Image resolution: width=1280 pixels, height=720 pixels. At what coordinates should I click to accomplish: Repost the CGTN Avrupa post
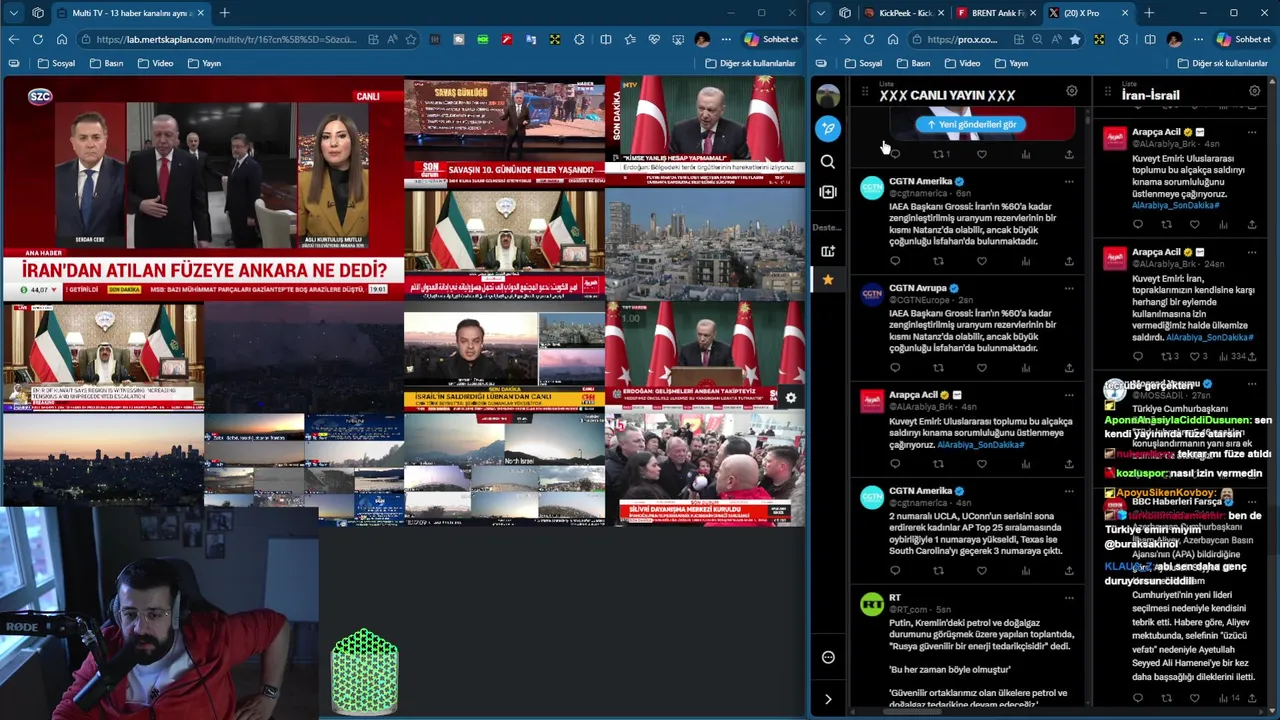(x=938, y=368)
